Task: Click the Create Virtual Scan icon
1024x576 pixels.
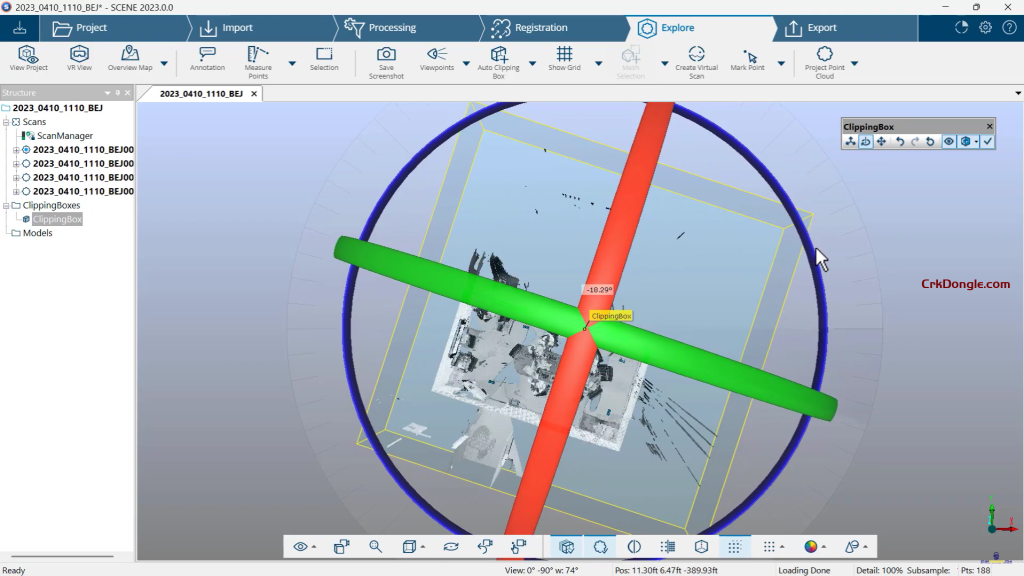Action: click(x=697, y=54)
